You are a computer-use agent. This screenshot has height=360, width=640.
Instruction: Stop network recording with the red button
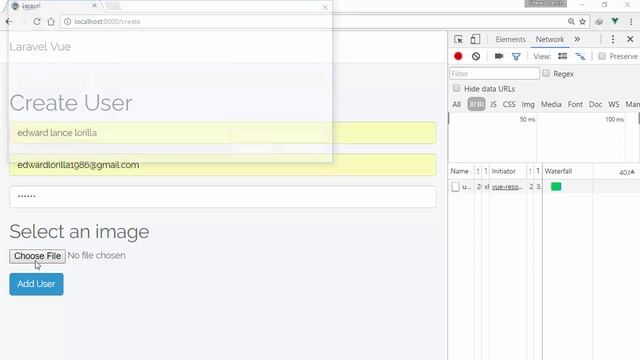click(458, 56)
